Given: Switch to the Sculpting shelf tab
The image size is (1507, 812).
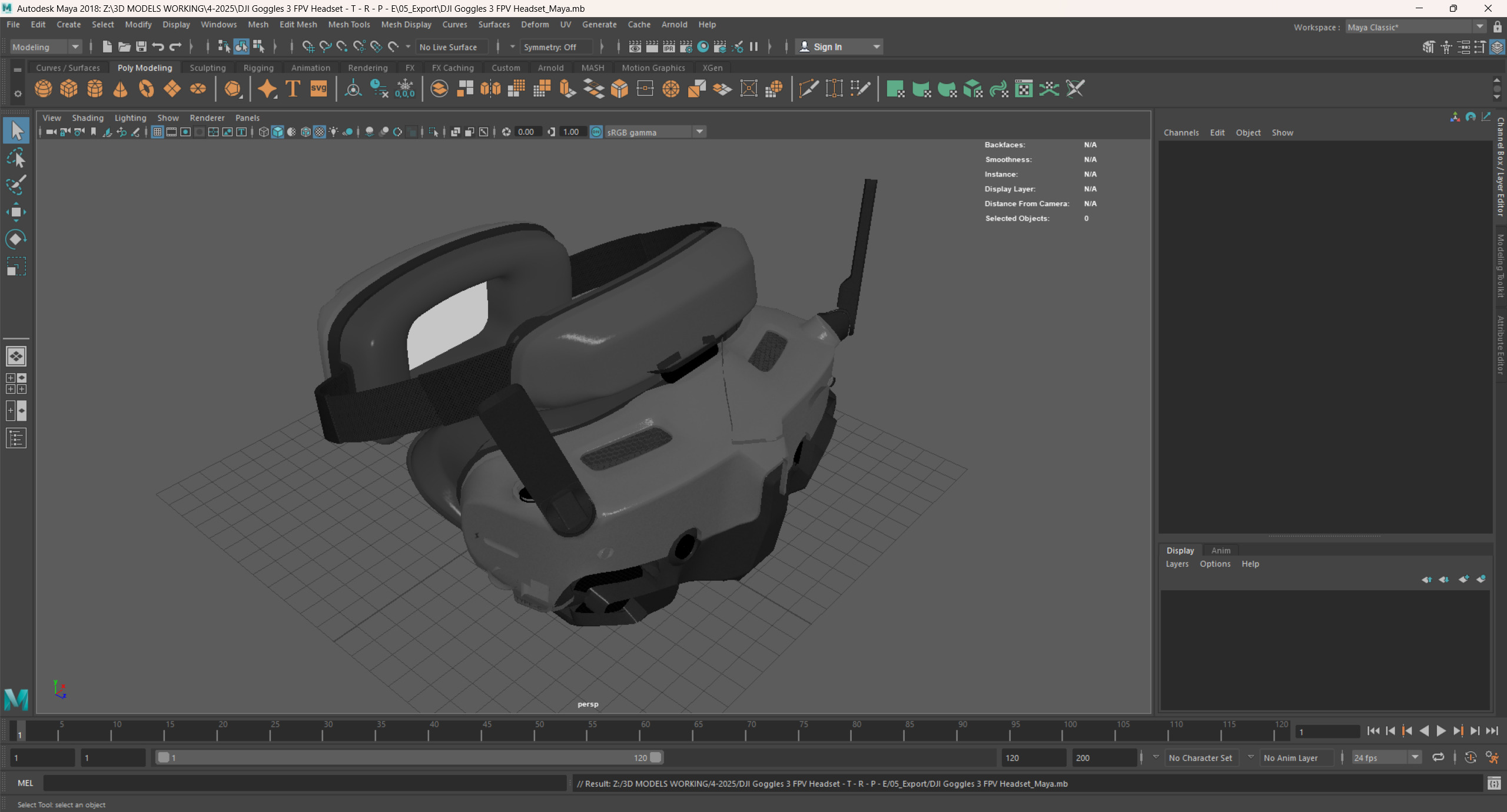Looking at the screenshot, I should point(207,68).
